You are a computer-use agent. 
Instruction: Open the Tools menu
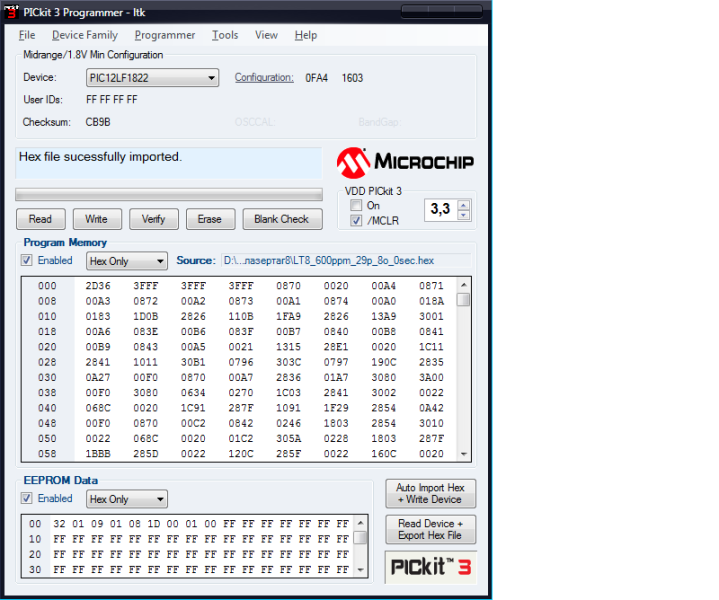point(225,35)
